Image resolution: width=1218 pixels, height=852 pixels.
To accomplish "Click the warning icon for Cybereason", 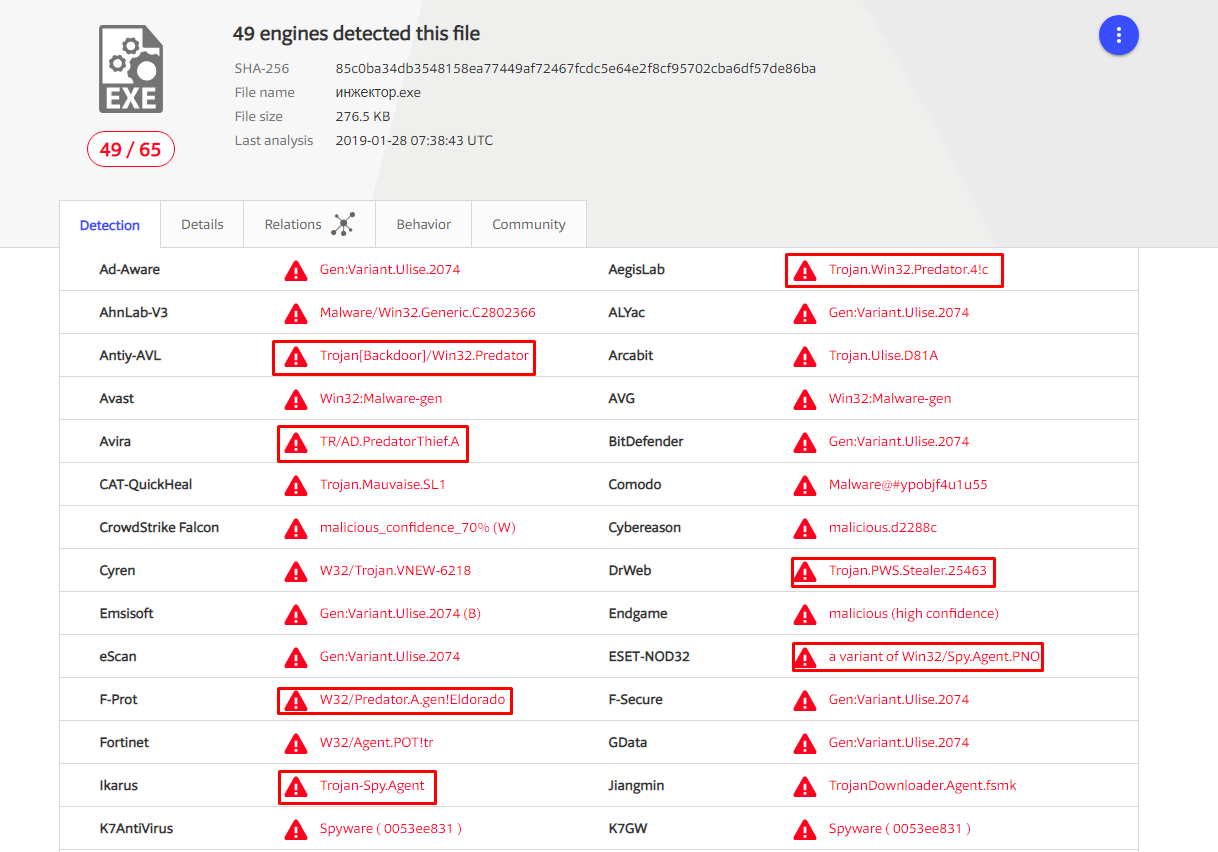I will pos(804,528).
